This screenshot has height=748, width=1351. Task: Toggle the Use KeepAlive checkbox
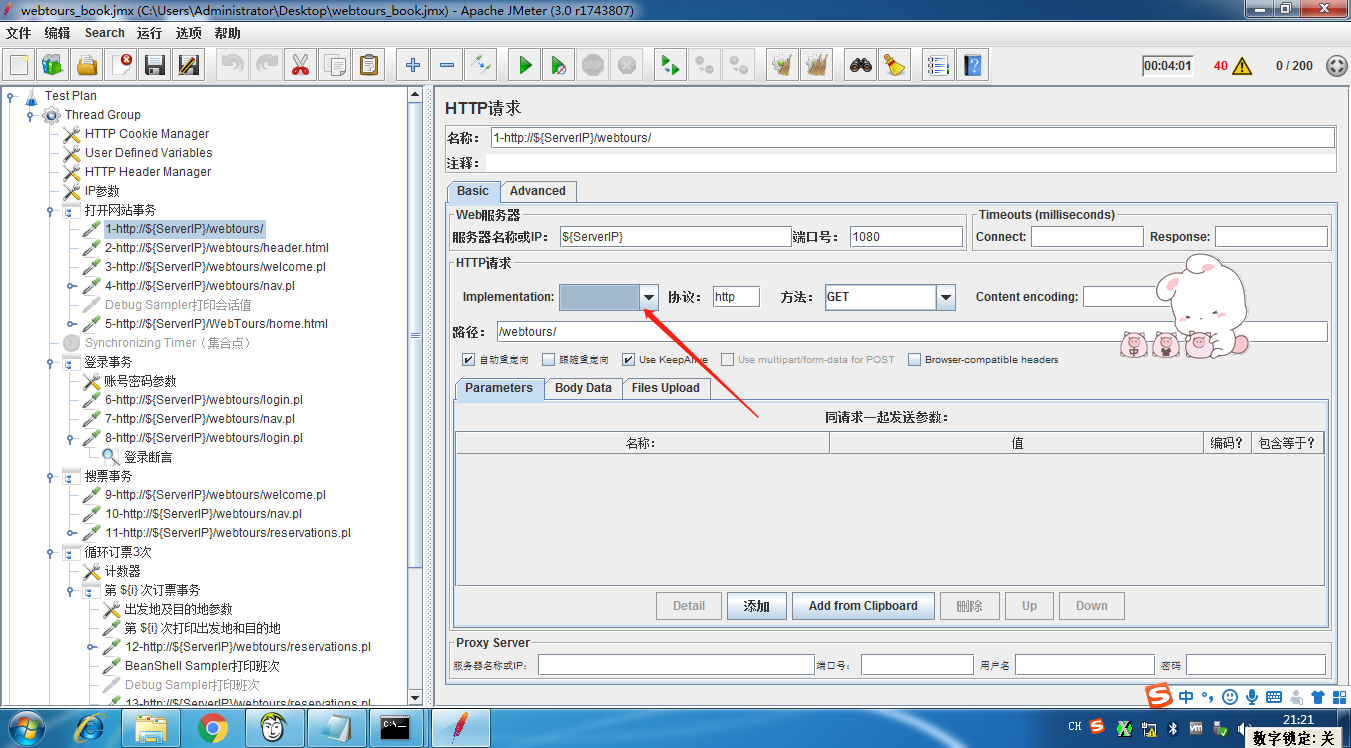point(628,360)
